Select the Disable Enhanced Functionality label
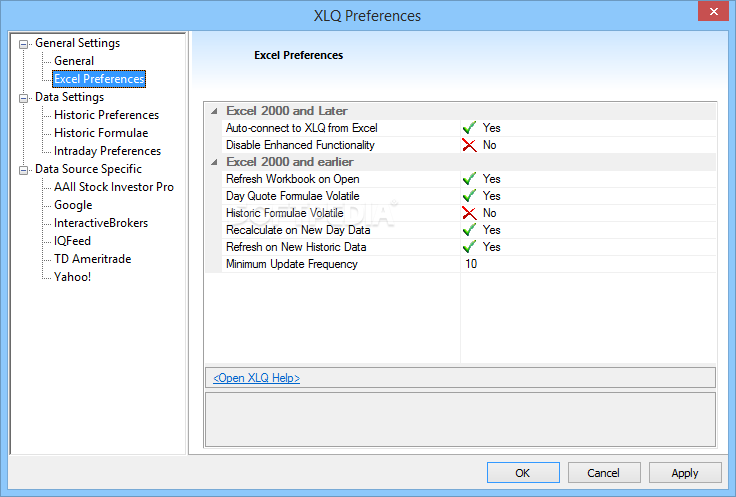The image size is (736, 497). (300, 145)
